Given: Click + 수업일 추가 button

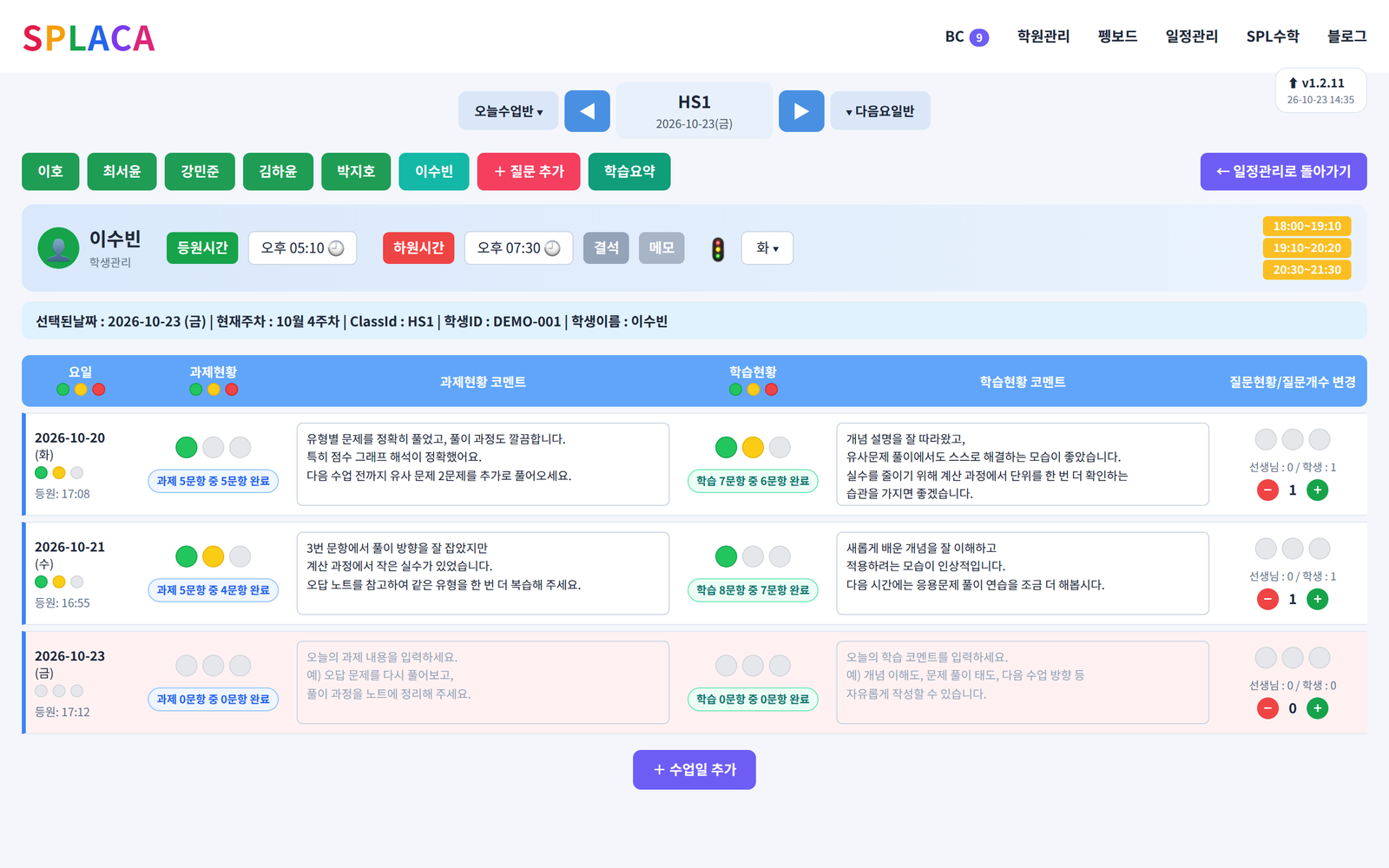Looking at the screenshot, I should click(x=694, y=770).
